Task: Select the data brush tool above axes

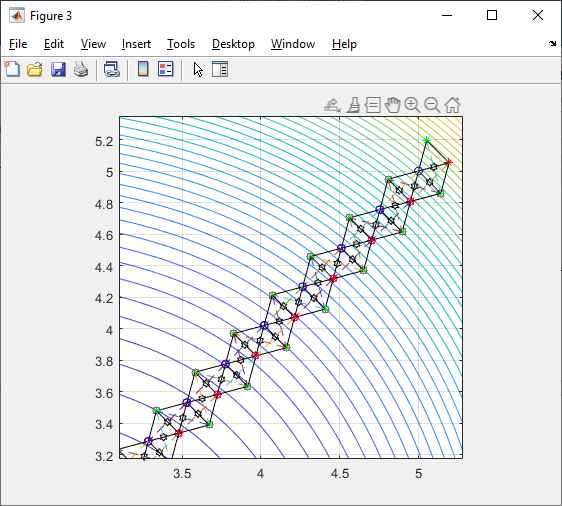Action: (x=353, y=105)
